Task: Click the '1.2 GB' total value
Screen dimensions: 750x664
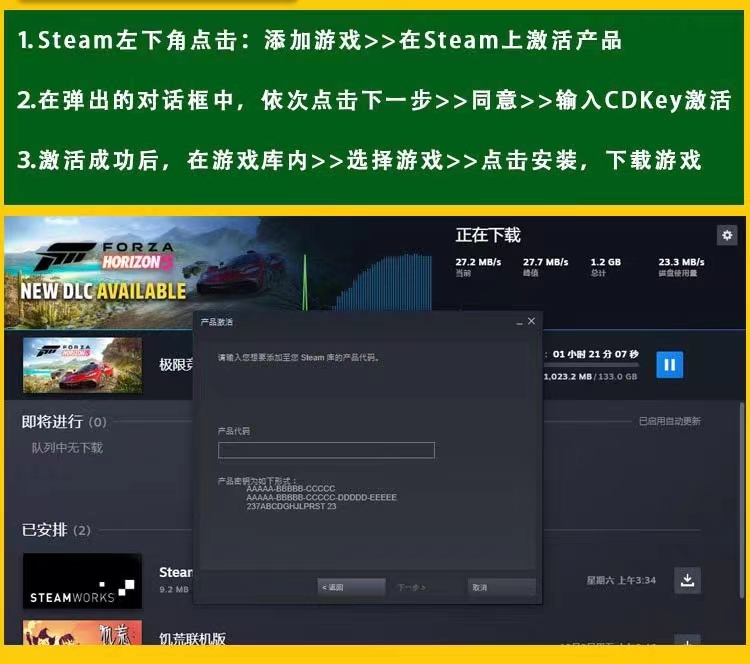Action: coord(606,262)
